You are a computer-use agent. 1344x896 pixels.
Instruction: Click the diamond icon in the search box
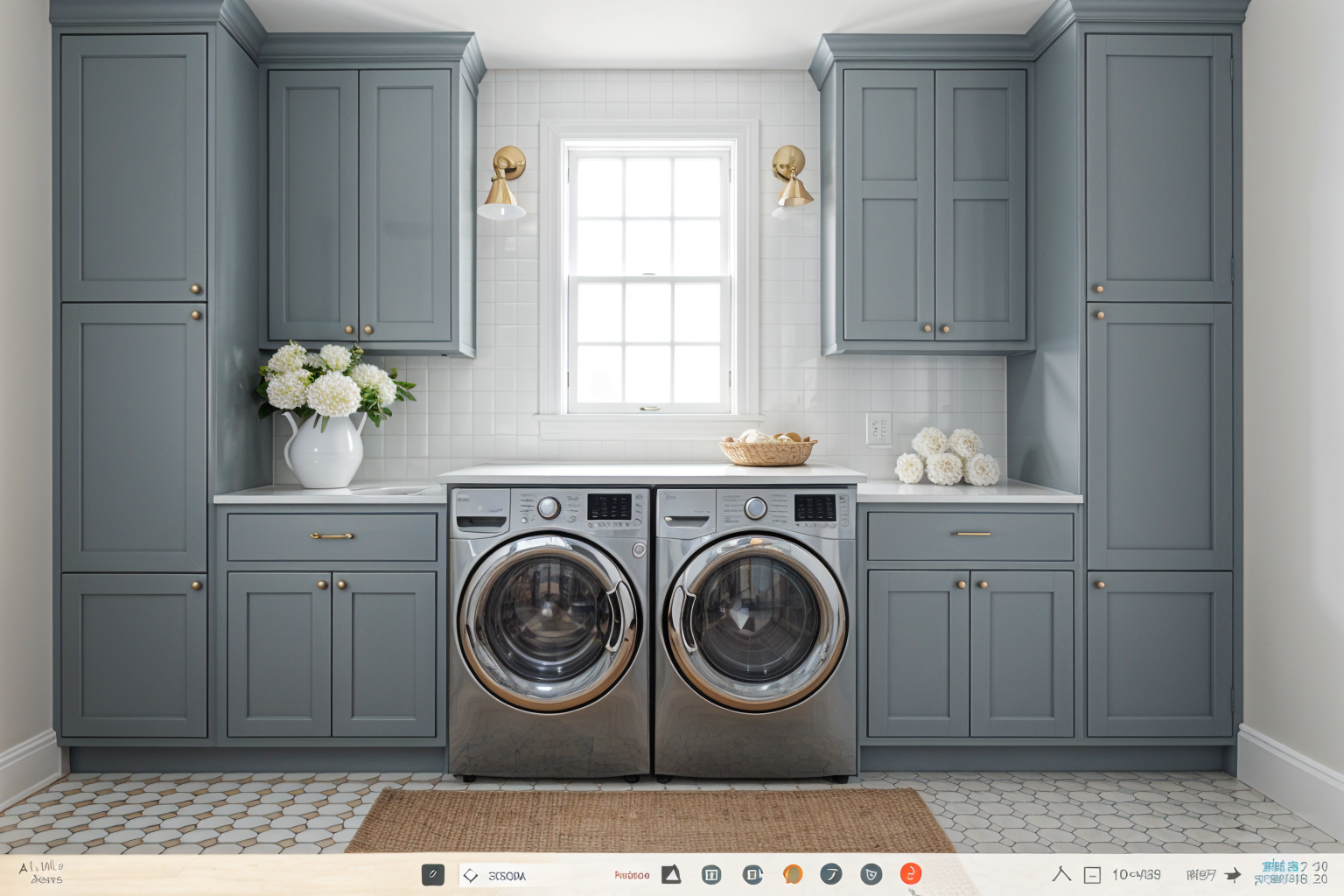point(471,875)
